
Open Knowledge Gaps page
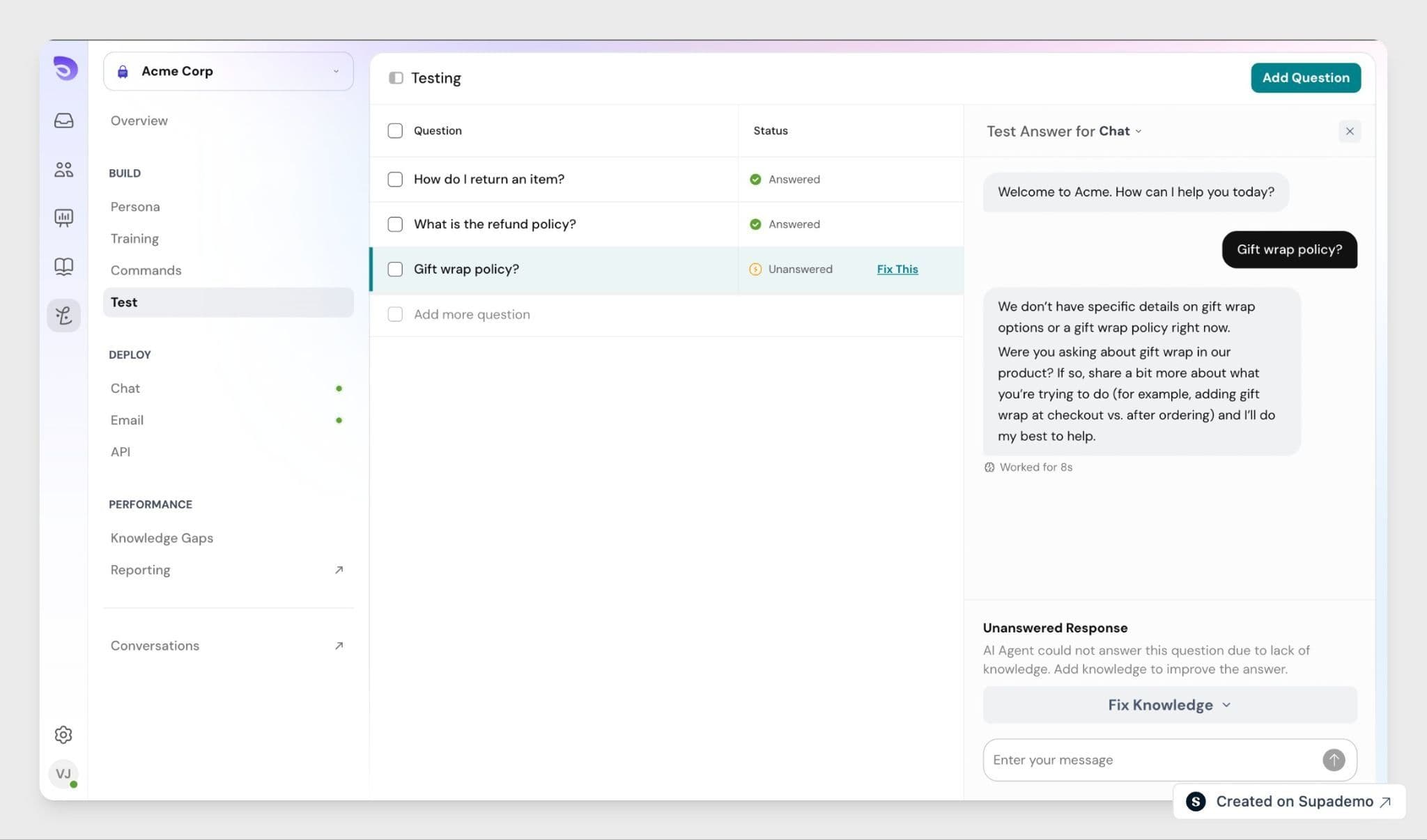(162, 538)
